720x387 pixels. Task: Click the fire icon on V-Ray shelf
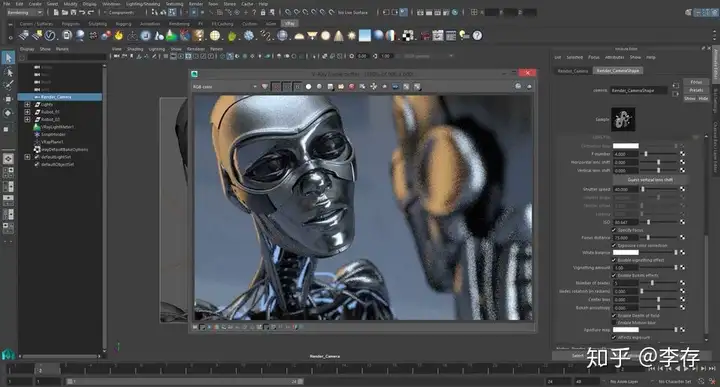[x=119, y=35]
